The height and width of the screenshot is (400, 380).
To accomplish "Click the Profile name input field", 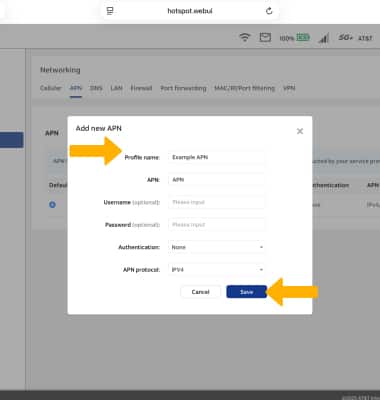I will pyautogui.click(x=217, y=157).
